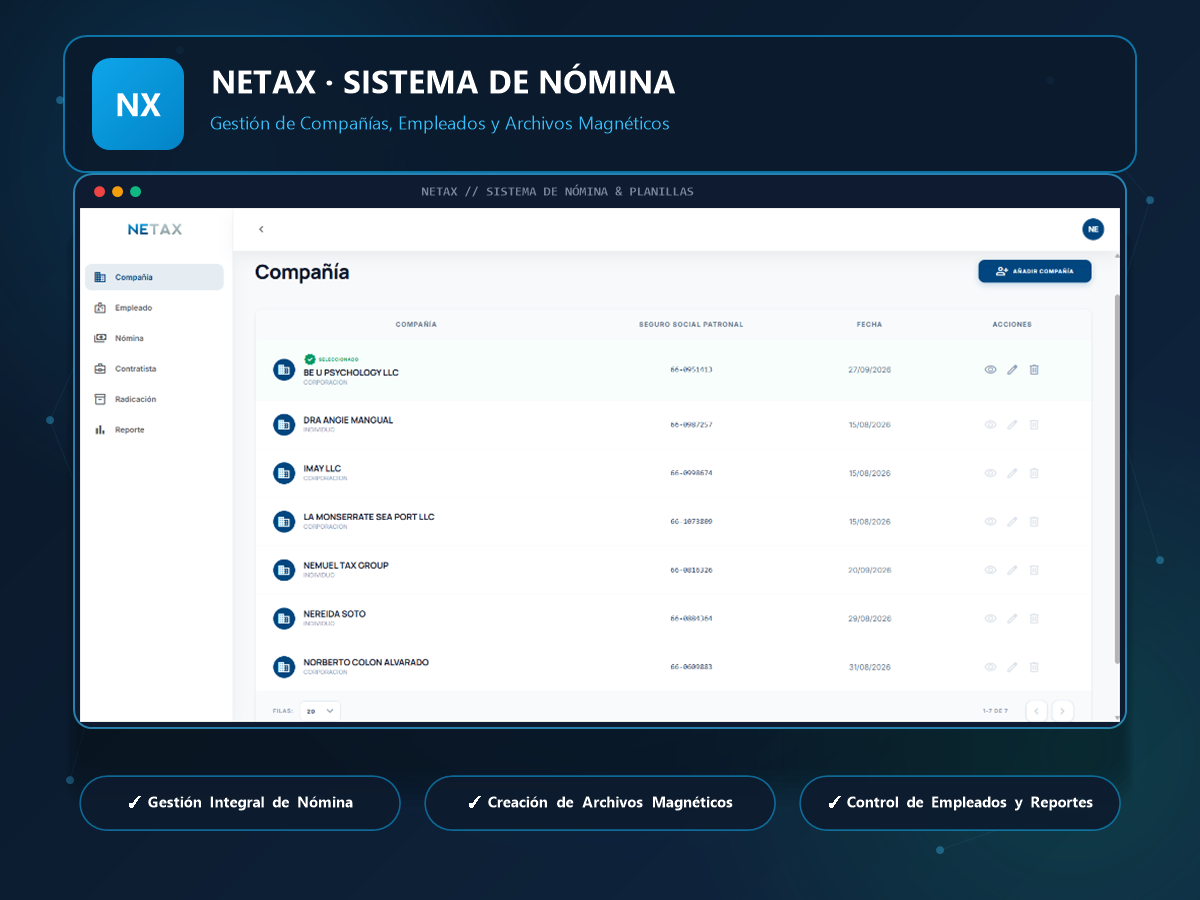
Task: View NORBERTO COLON ALVARADO with eye icon
Action: (x=990, y=667)
